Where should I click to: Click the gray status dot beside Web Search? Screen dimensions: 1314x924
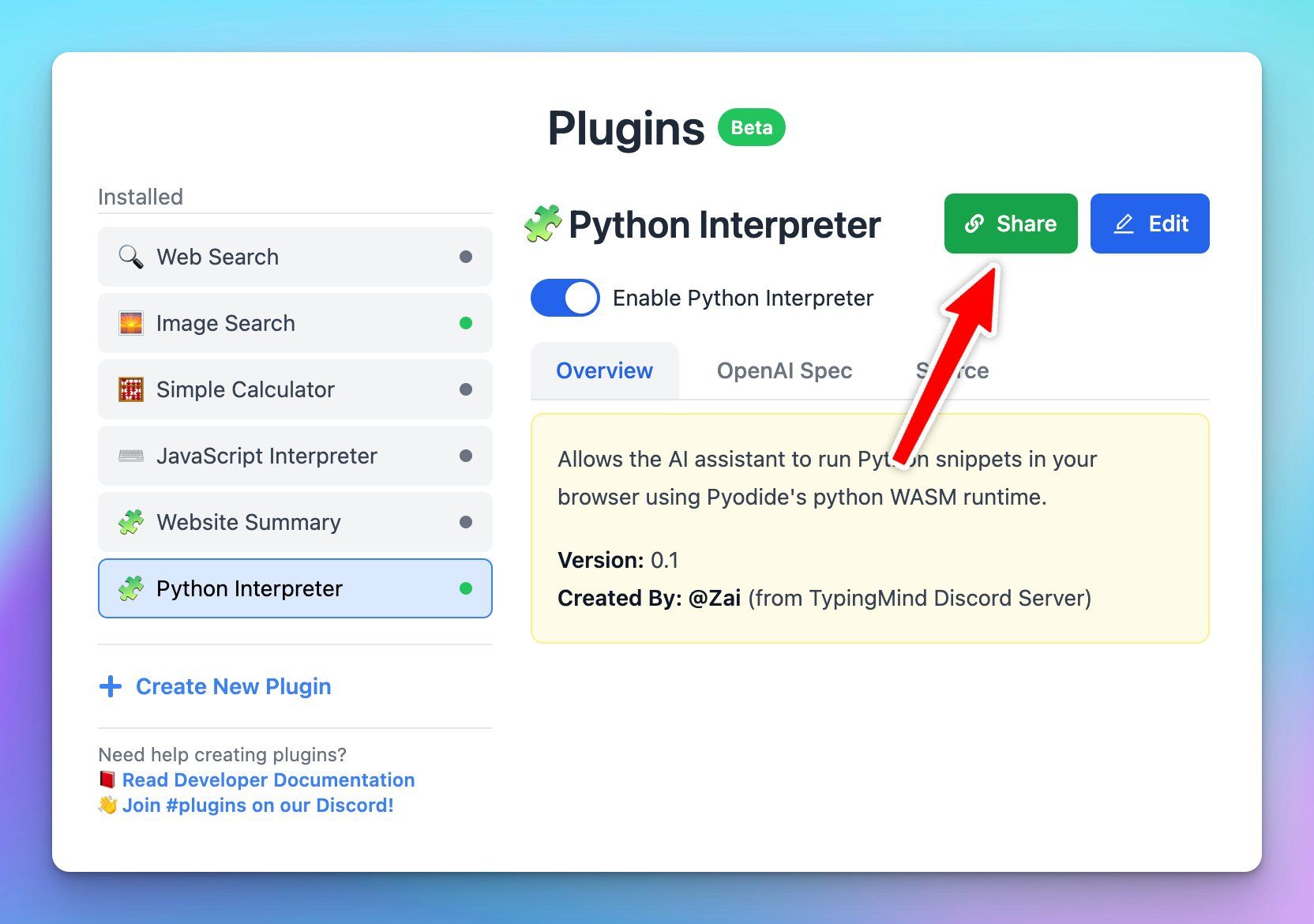467,256
